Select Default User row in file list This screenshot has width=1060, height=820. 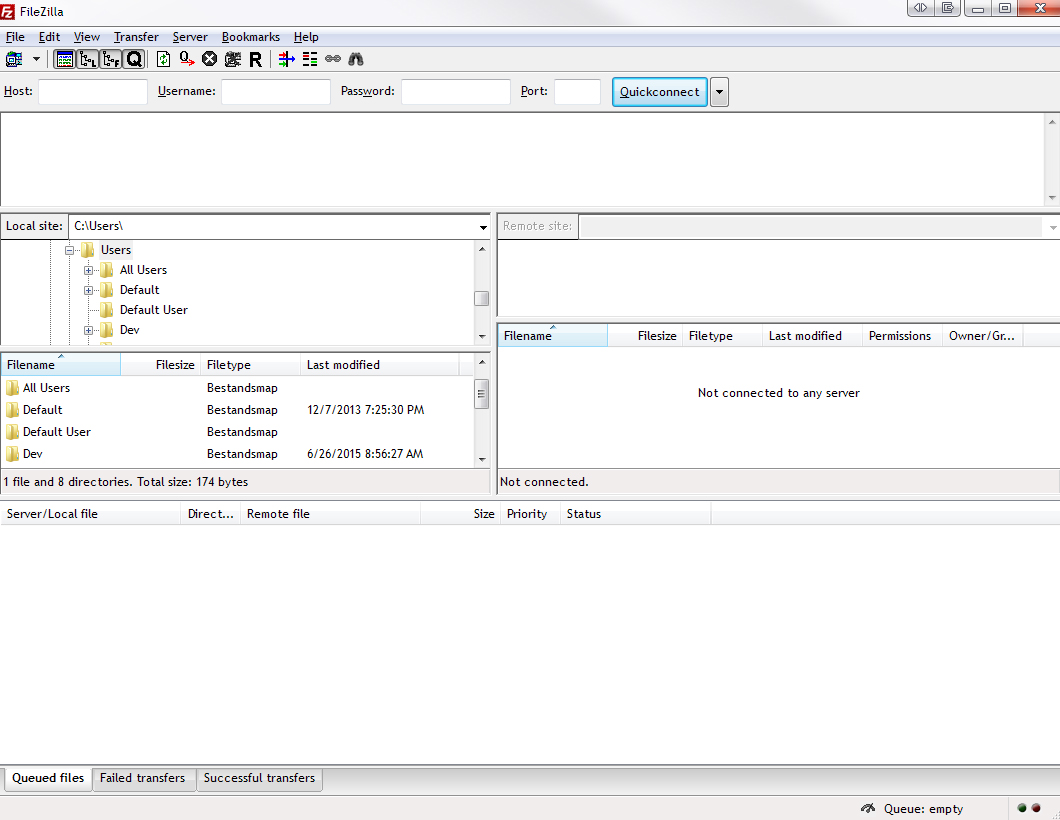(237, 432)
